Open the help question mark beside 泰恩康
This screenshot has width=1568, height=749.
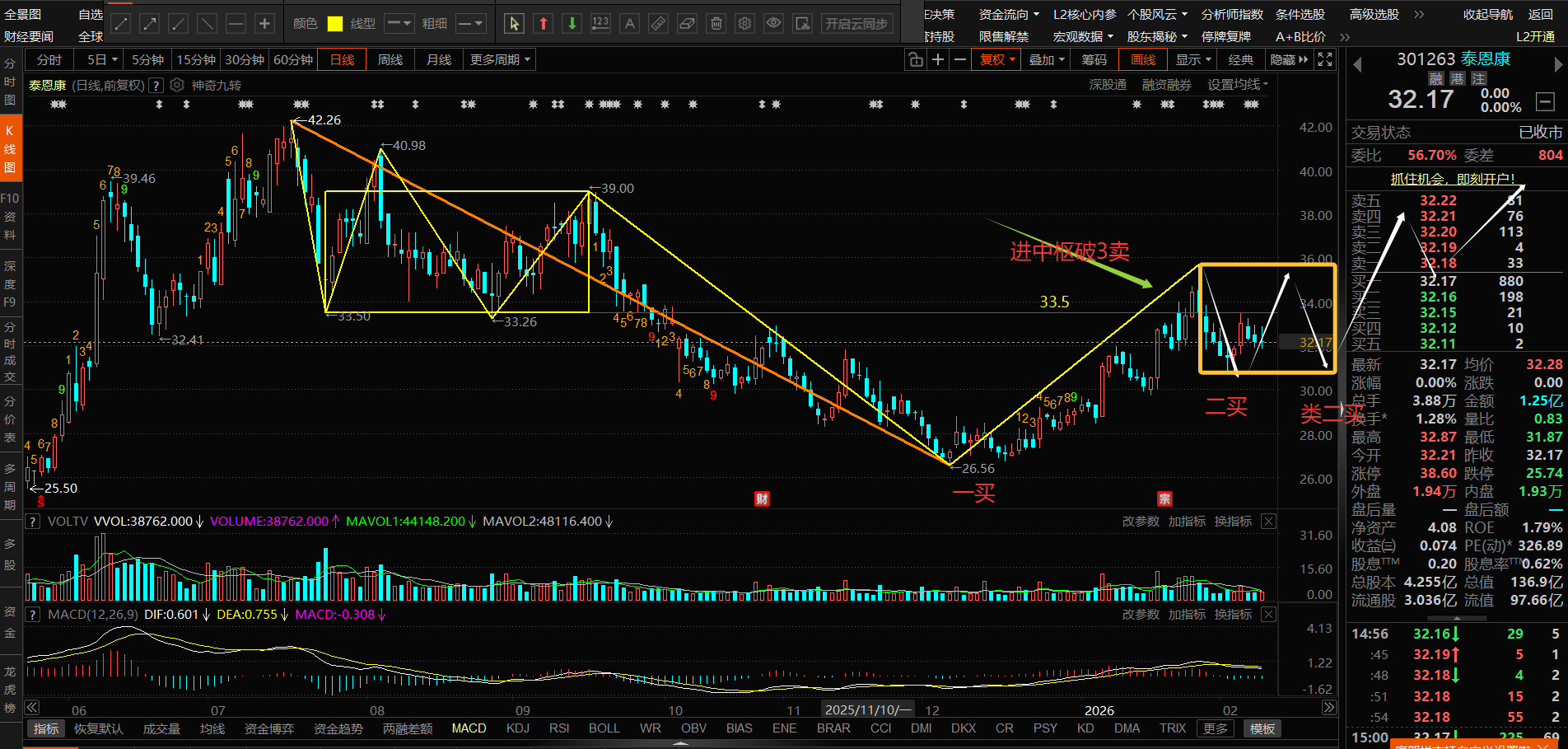click(156, 86)
